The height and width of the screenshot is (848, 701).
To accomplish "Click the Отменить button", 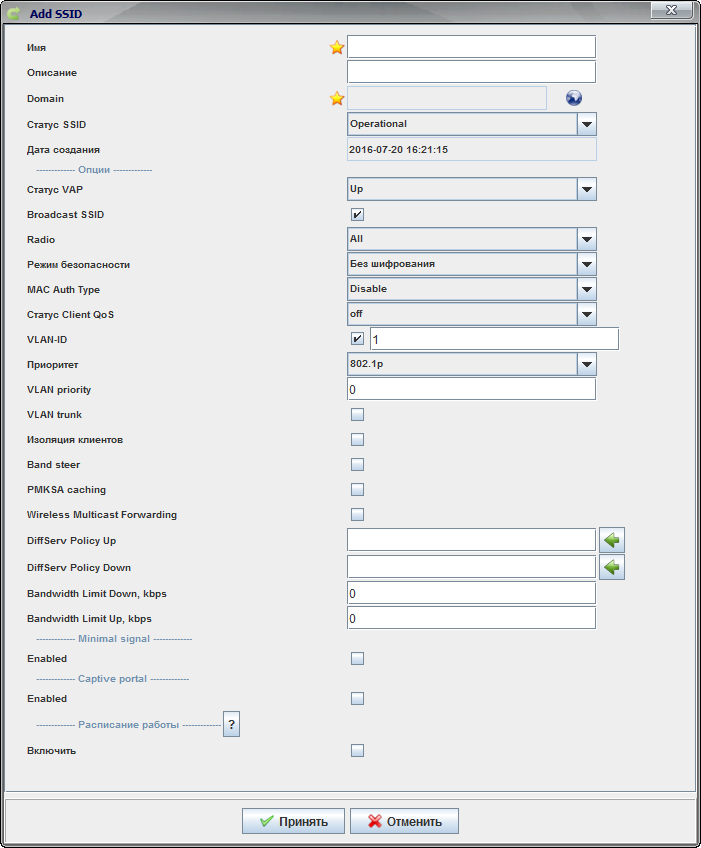I will (404, 821).
